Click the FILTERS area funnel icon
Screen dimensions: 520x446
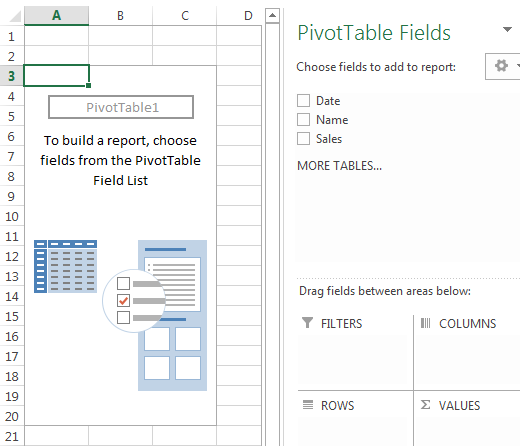307,323
